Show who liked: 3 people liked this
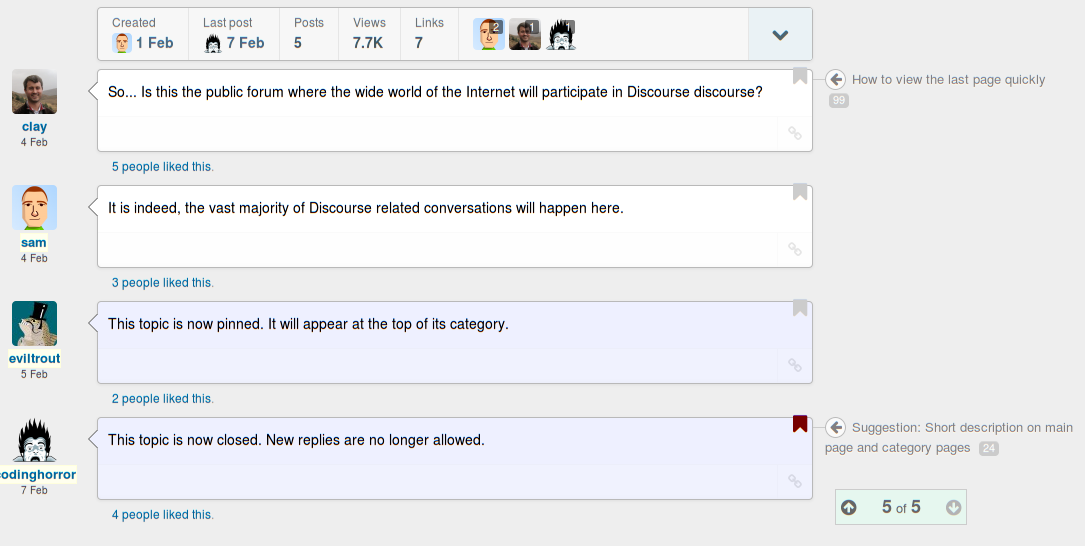This screenshot has height=546, width=1085. click(x=163, y=282)
